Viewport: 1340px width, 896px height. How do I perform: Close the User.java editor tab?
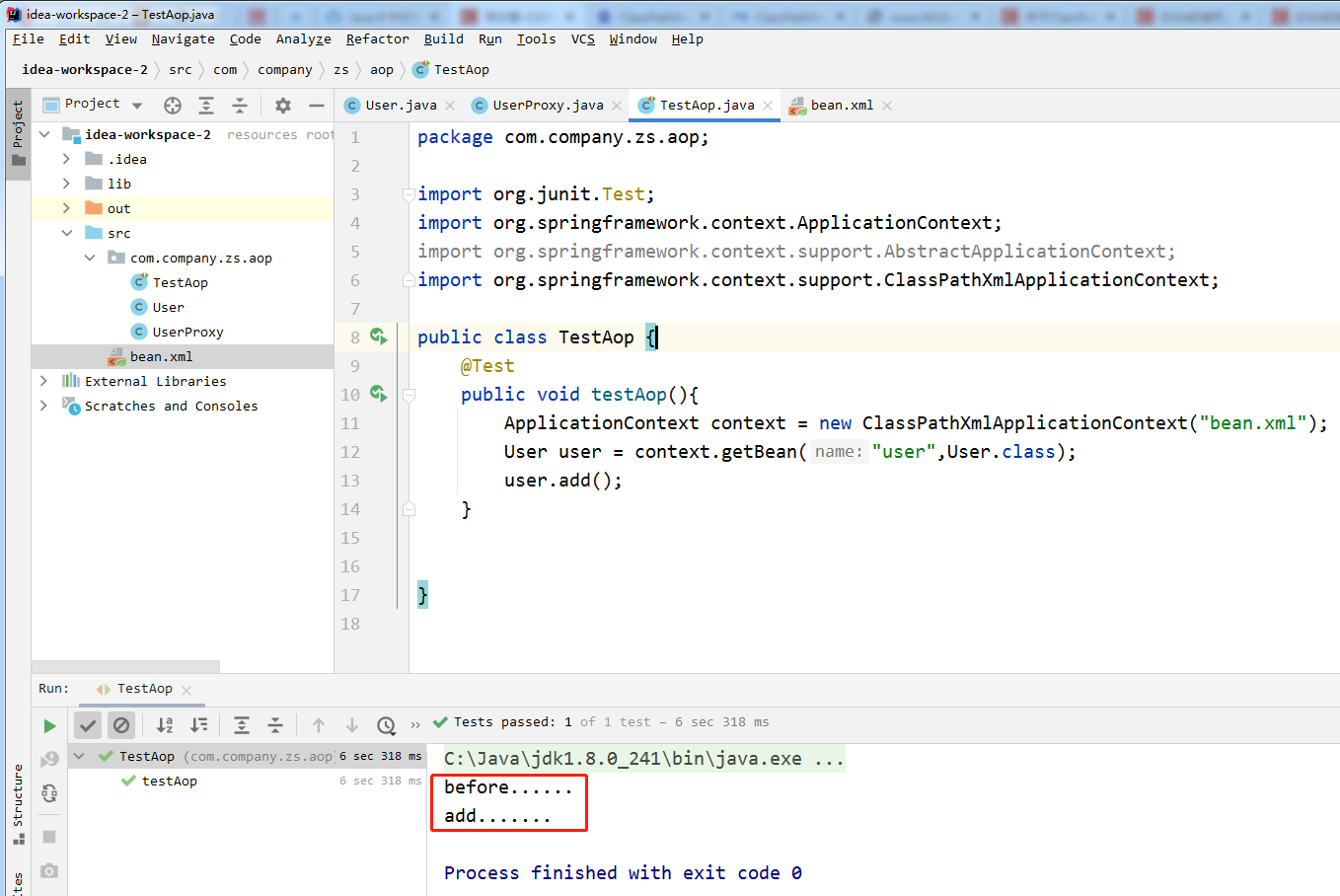pos(450,106)
